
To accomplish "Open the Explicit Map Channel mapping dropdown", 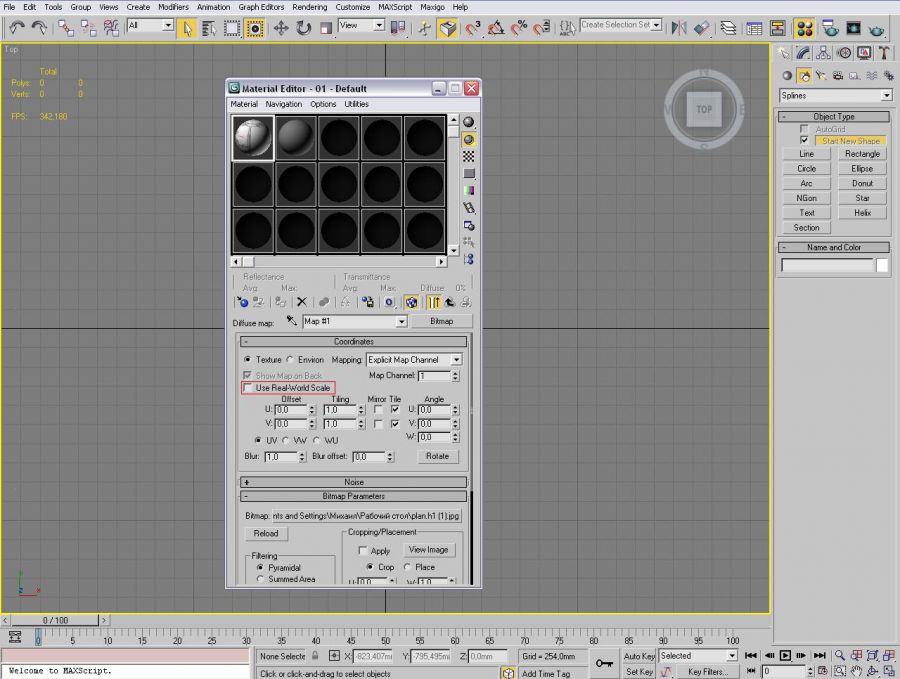I will 456,360.
